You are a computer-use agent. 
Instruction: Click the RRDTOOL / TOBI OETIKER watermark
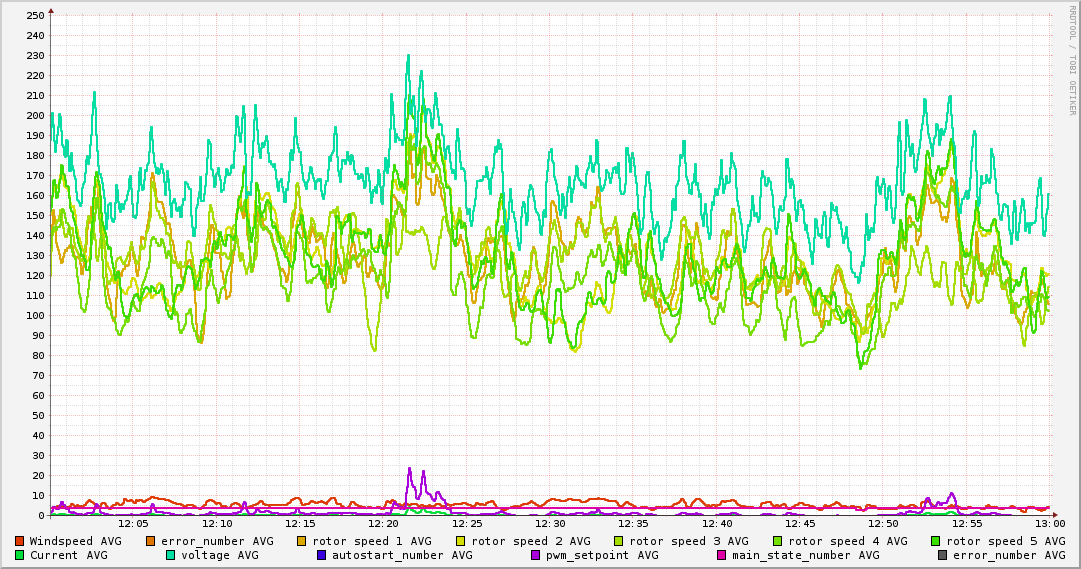tap(1073, 60)
